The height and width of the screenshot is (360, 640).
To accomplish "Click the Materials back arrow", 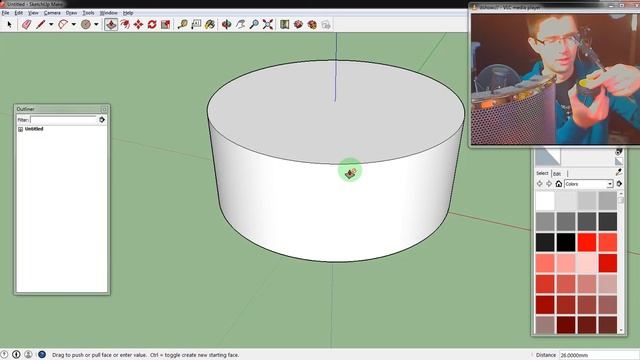I will pos(540,184).
